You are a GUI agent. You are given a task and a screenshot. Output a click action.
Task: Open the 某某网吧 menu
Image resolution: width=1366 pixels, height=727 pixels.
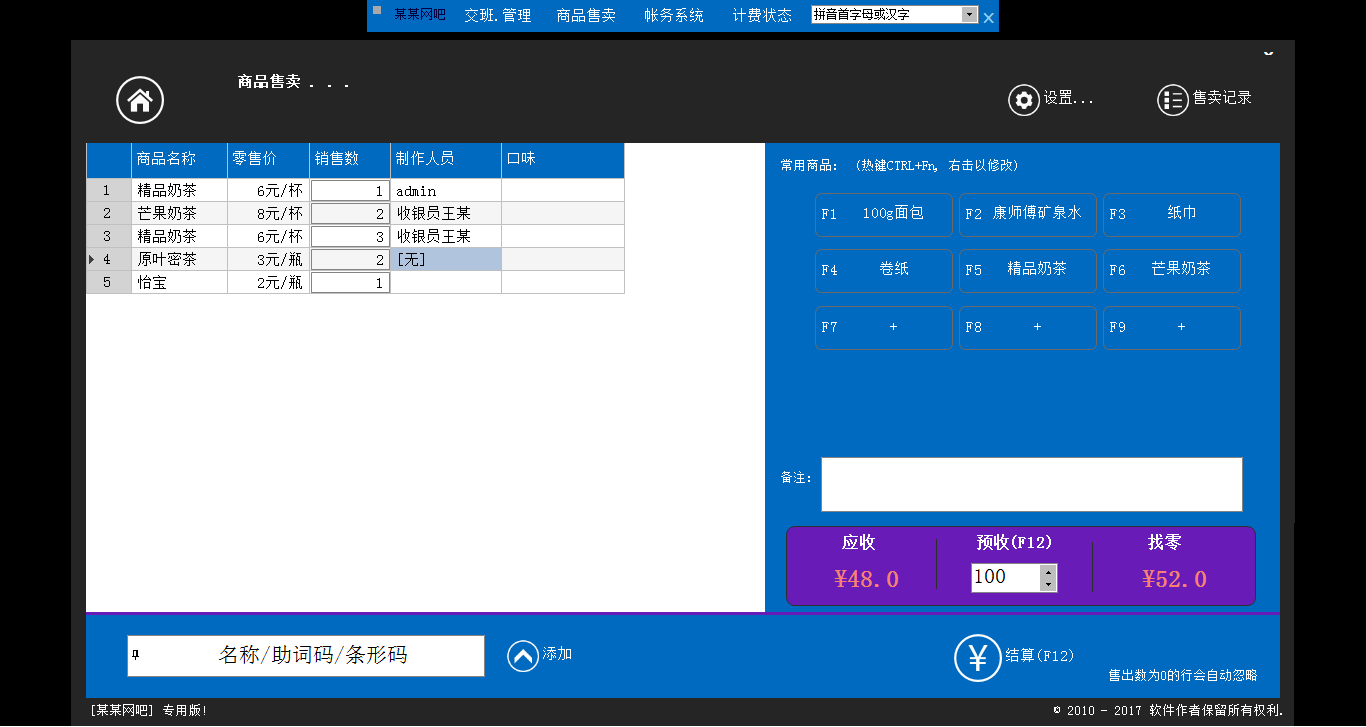pos(420,15)
